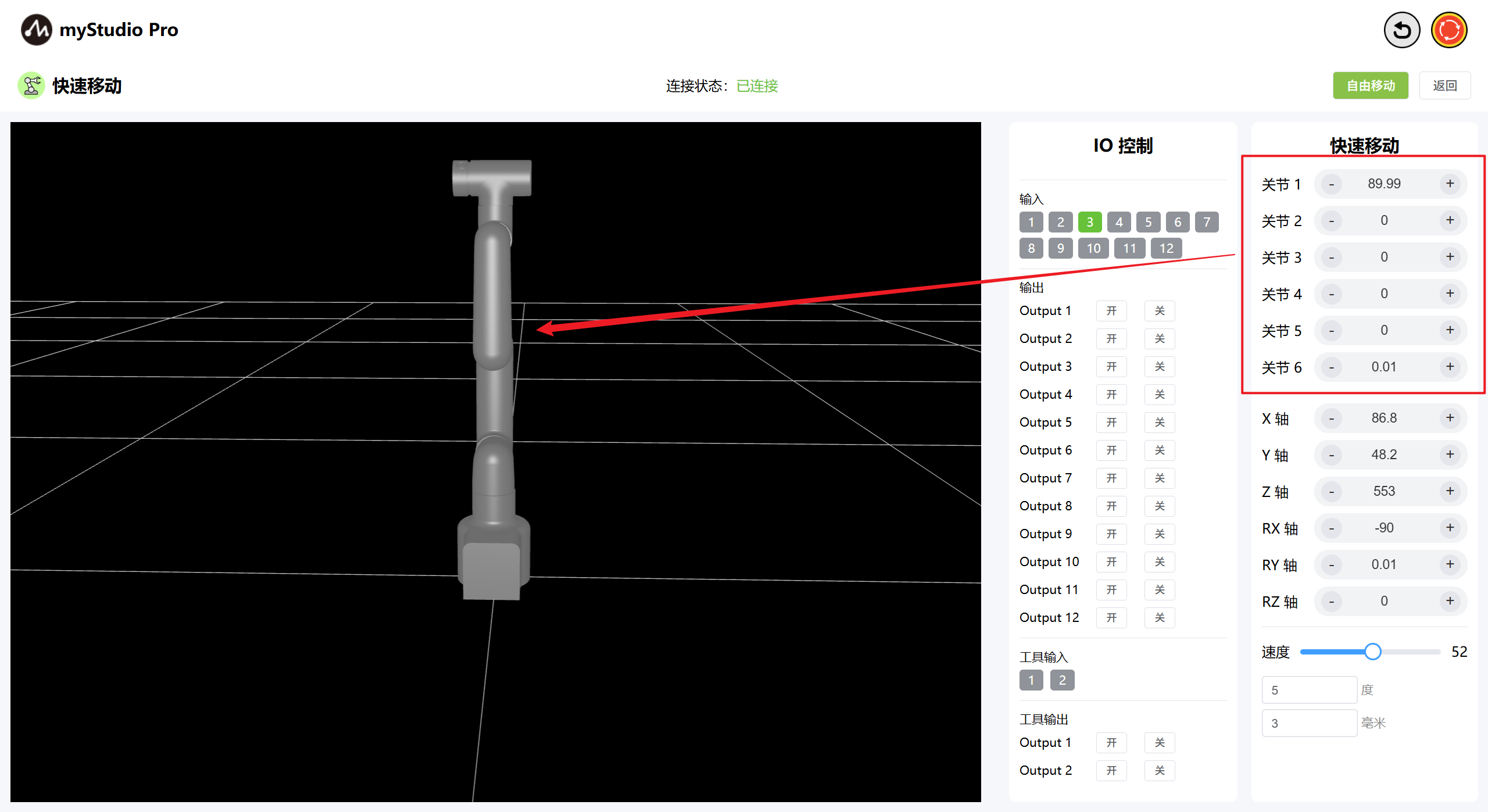
Task: Click the millimeter step input field
Action: pyautogui.click(x=1308, y=723)
